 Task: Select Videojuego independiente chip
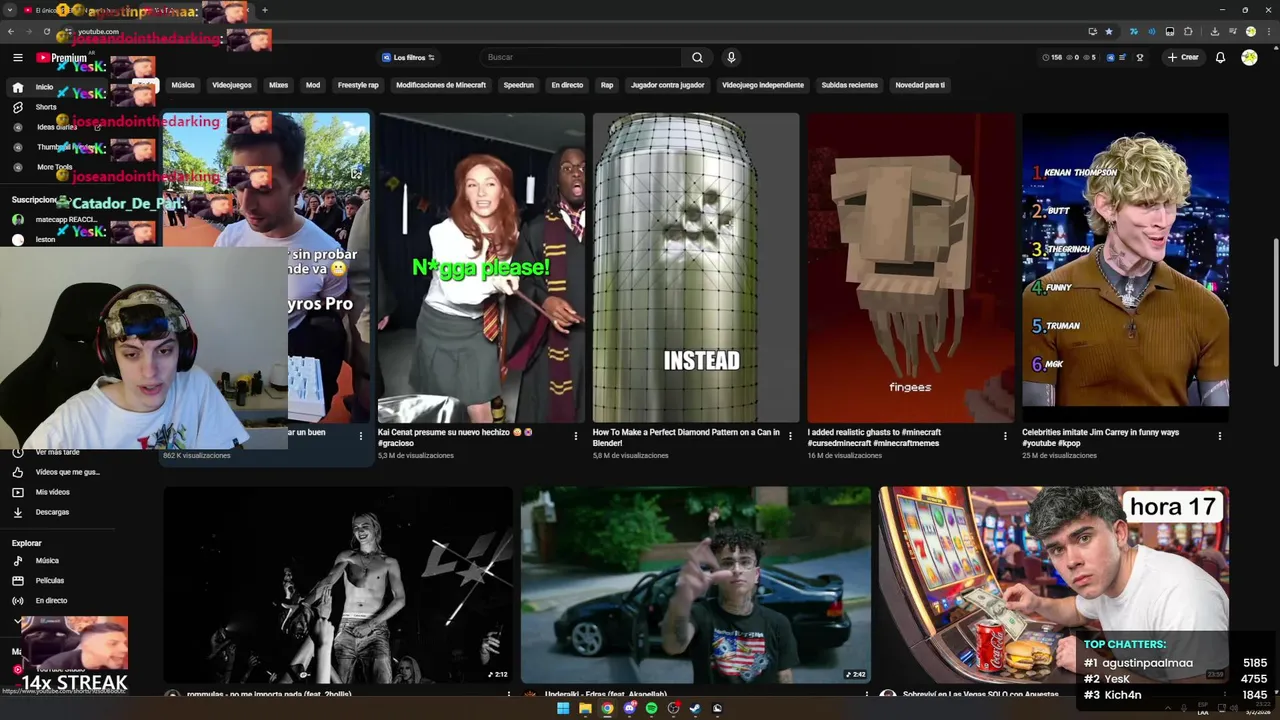(x=763, y=85)
